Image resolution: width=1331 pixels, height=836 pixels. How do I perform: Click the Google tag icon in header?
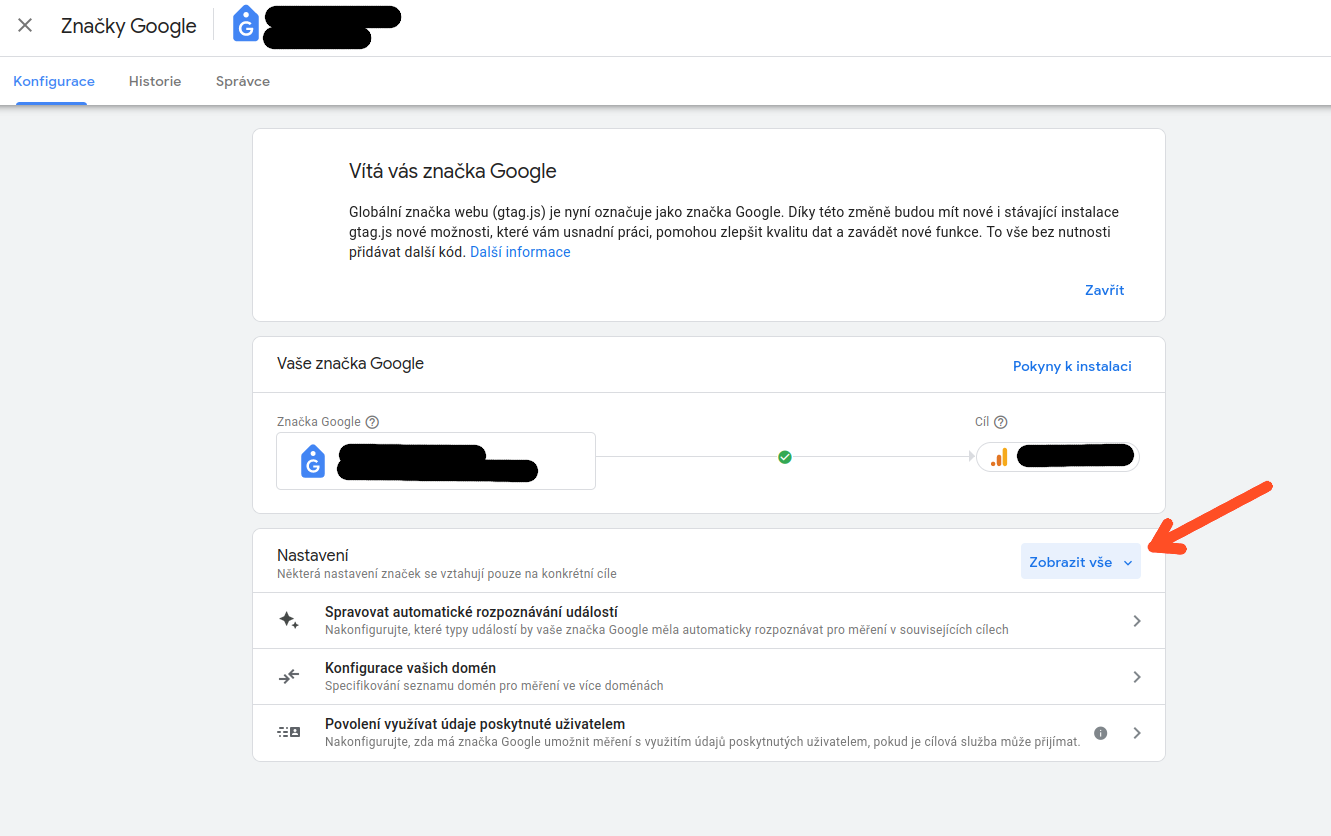[246, 25]
